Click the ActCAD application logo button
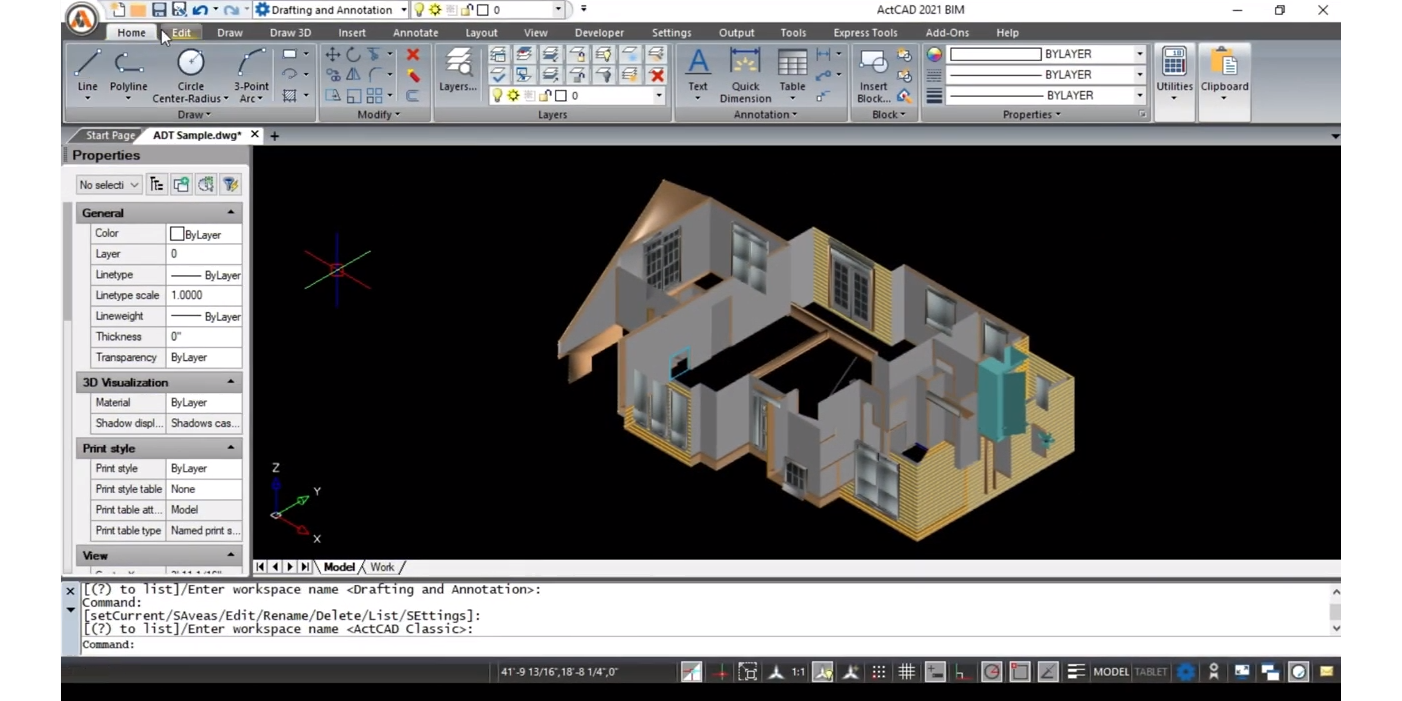Screen dimensions: 1402x701 click(81, 17)
